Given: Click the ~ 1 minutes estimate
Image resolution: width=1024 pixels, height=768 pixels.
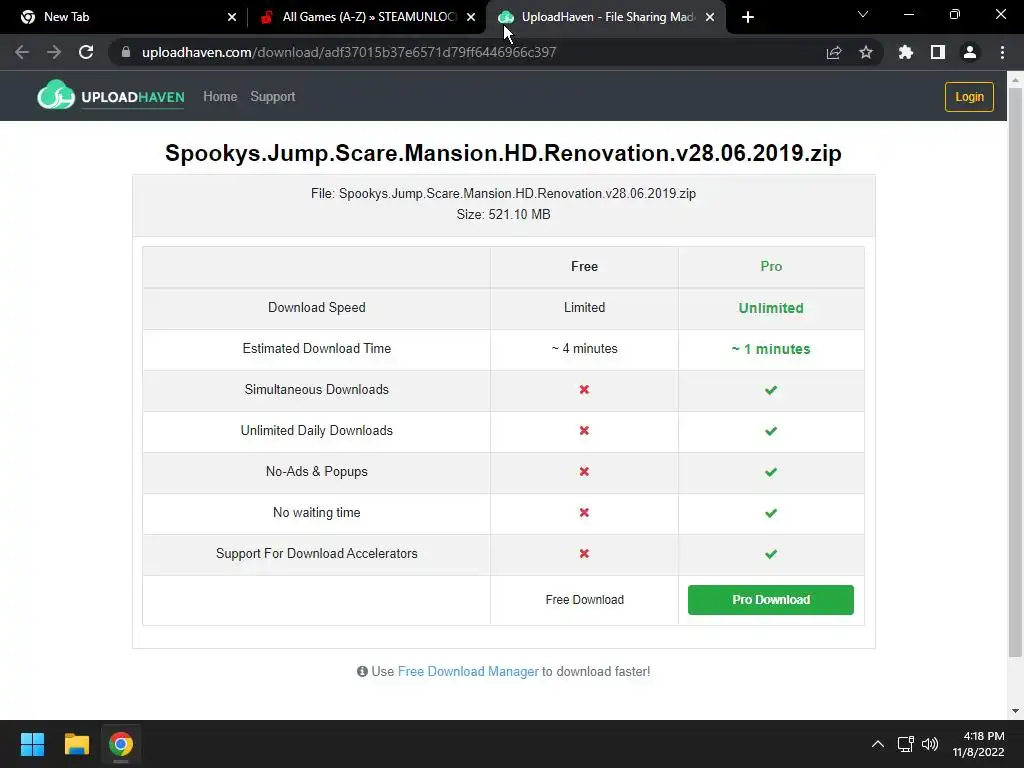Looking at the screenshot, I should [771, 349].
